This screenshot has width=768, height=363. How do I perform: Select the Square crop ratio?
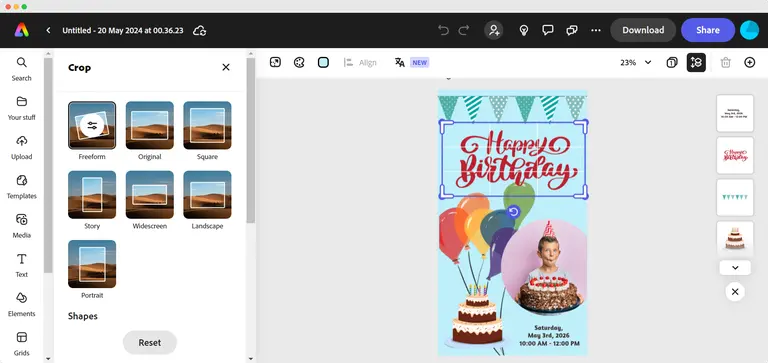[x=207, y=125]
